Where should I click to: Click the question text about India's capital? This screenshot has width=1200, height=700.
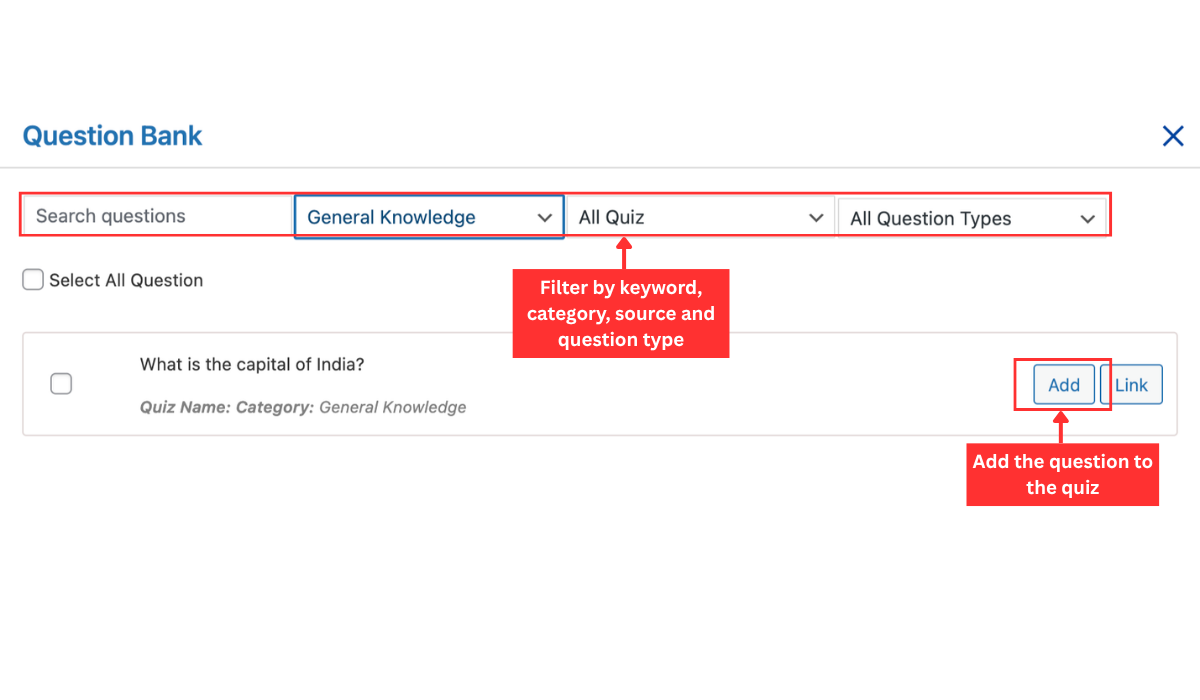coord(252,364)
